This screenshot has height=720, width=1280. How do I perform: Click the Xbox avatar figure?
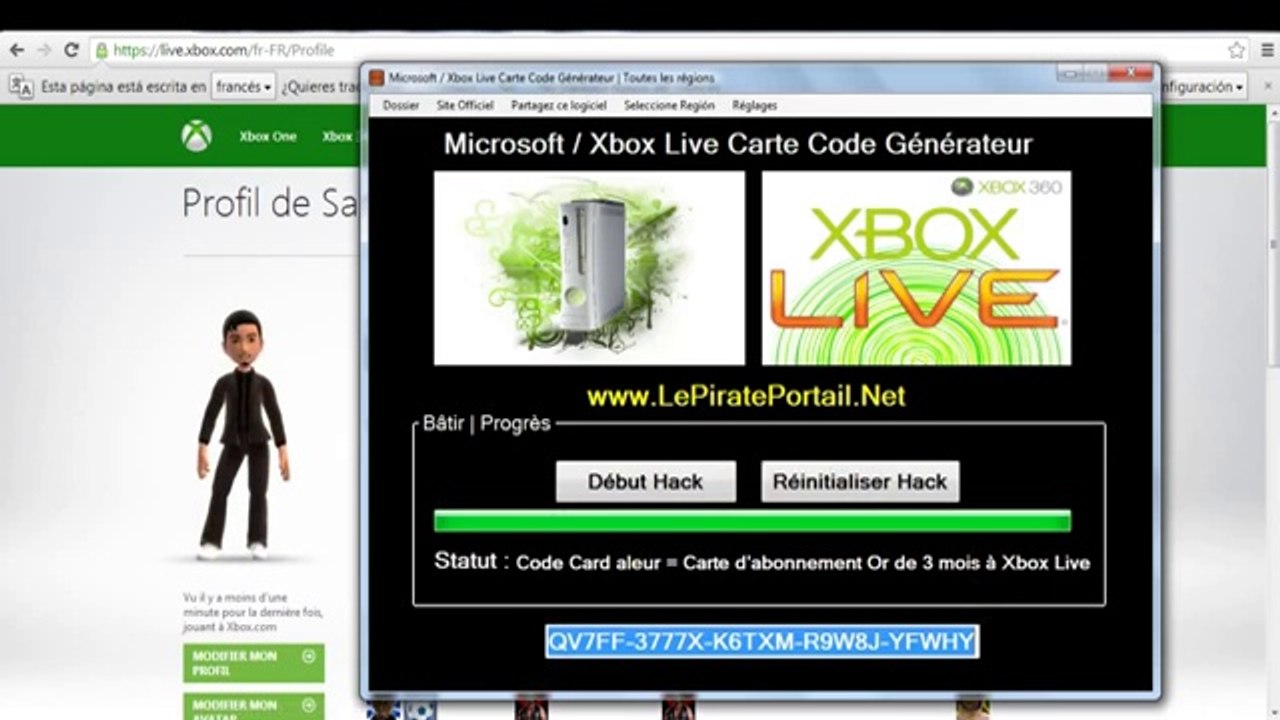click(243, 435)
